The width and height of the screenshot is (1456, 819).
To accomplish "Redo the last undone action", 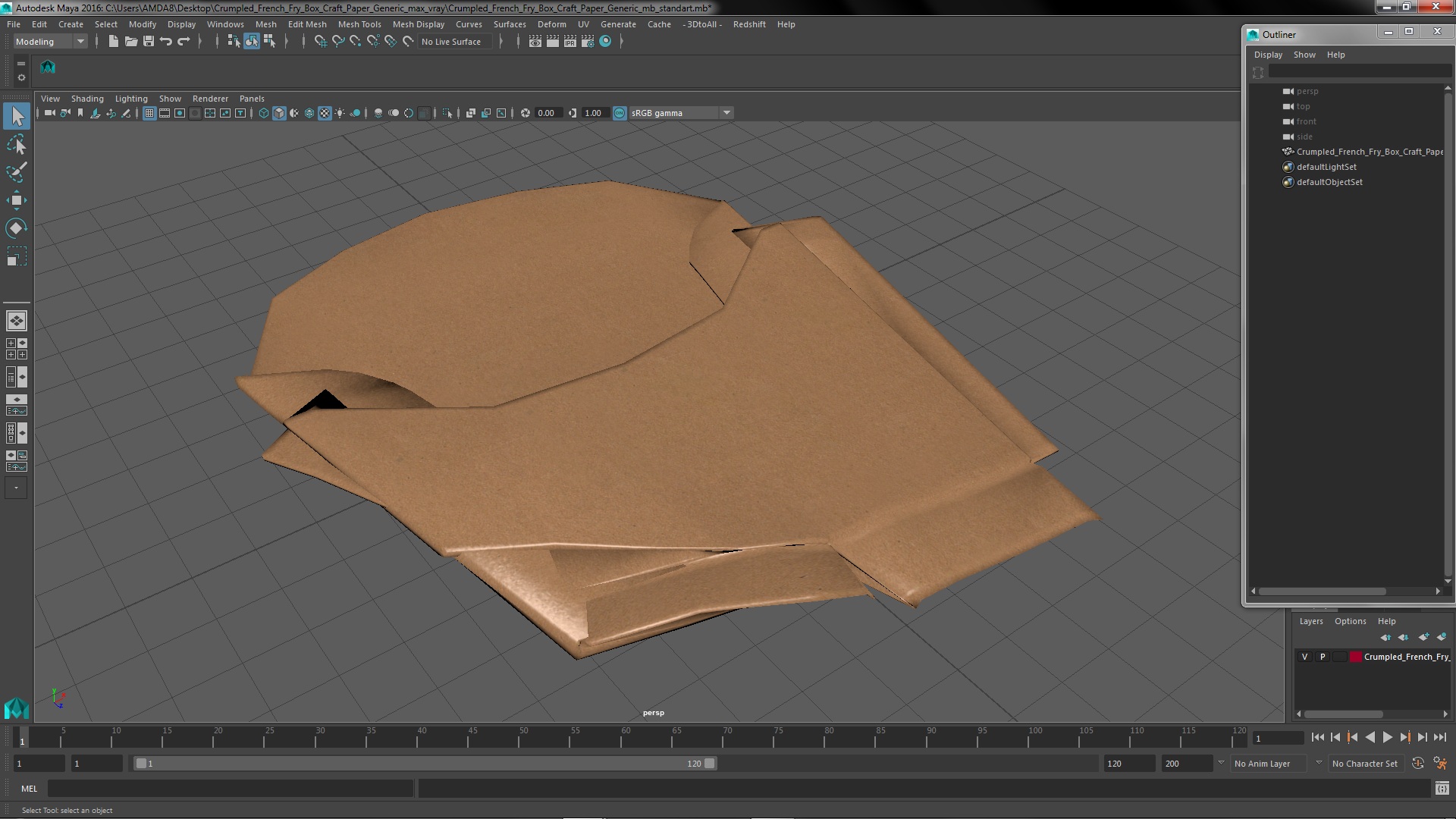I will (x=184, y=42).
